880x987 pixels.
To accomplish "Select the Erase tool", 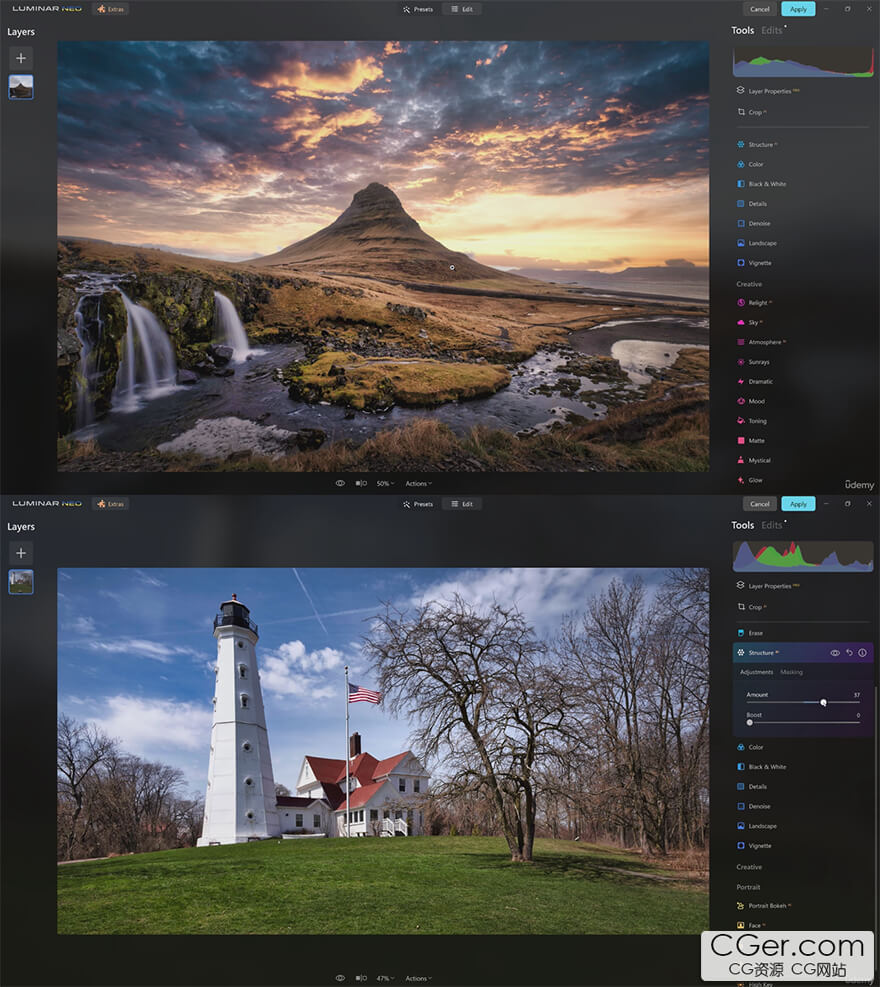I will (755, 633).
